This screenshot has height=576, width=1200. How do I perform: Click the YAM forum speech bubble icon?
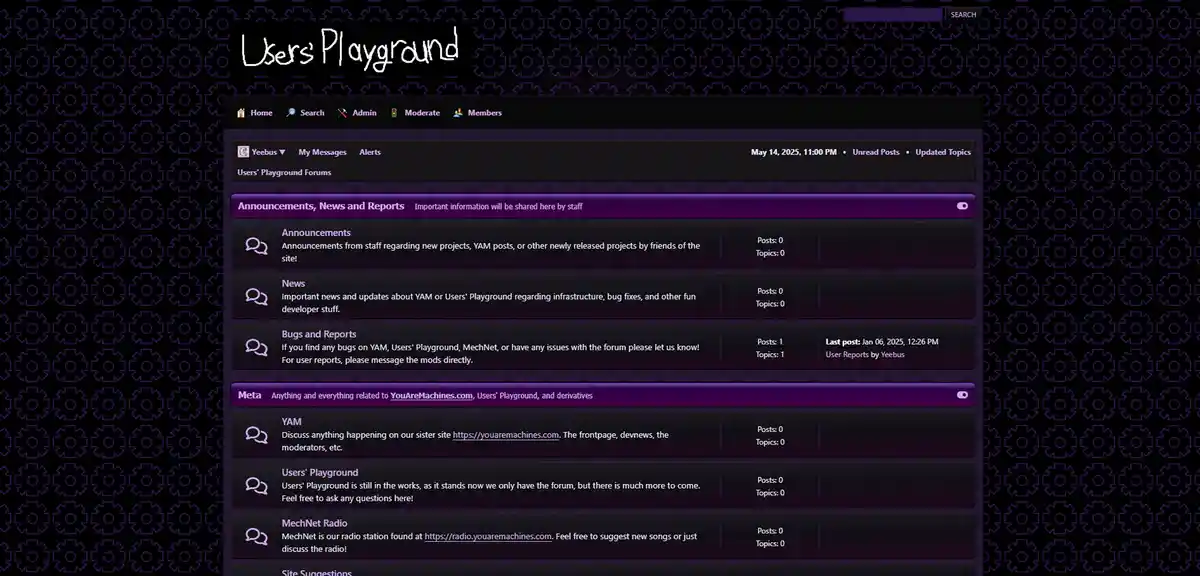click(257, 435)
